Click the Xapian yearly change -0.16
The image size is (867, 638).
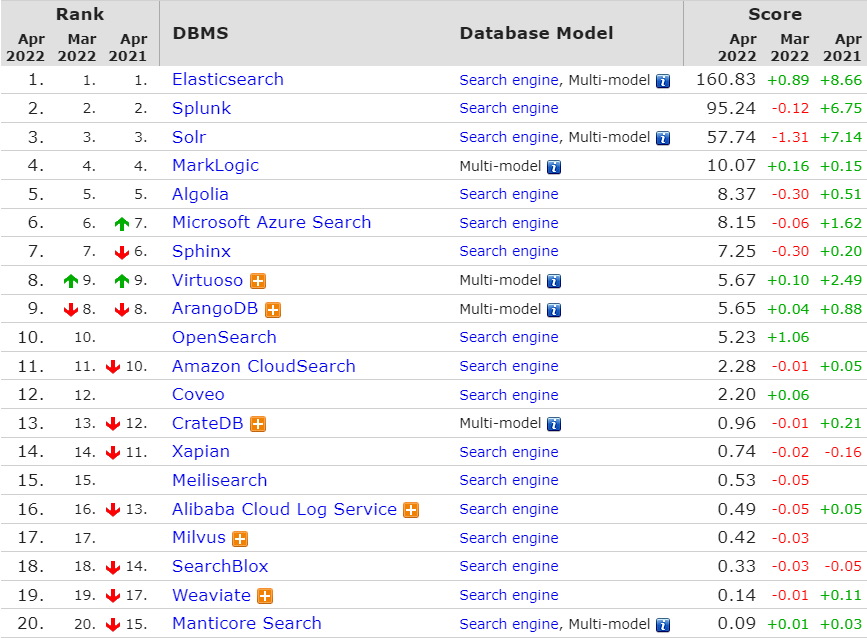tap(843, 452)
